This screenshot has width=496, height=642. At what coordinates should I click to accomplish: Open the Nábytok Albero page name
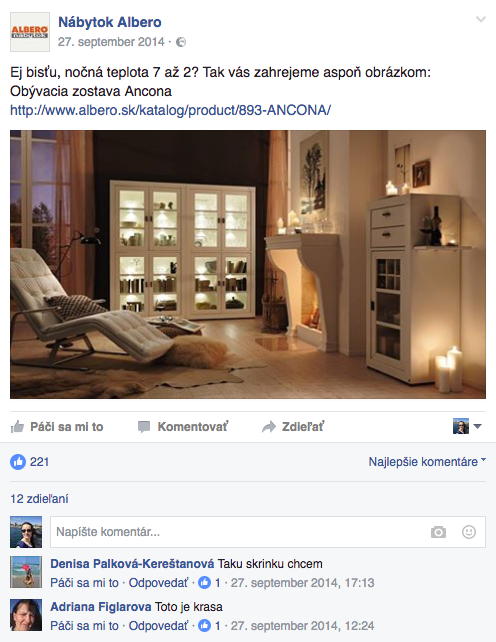point(110,22)
